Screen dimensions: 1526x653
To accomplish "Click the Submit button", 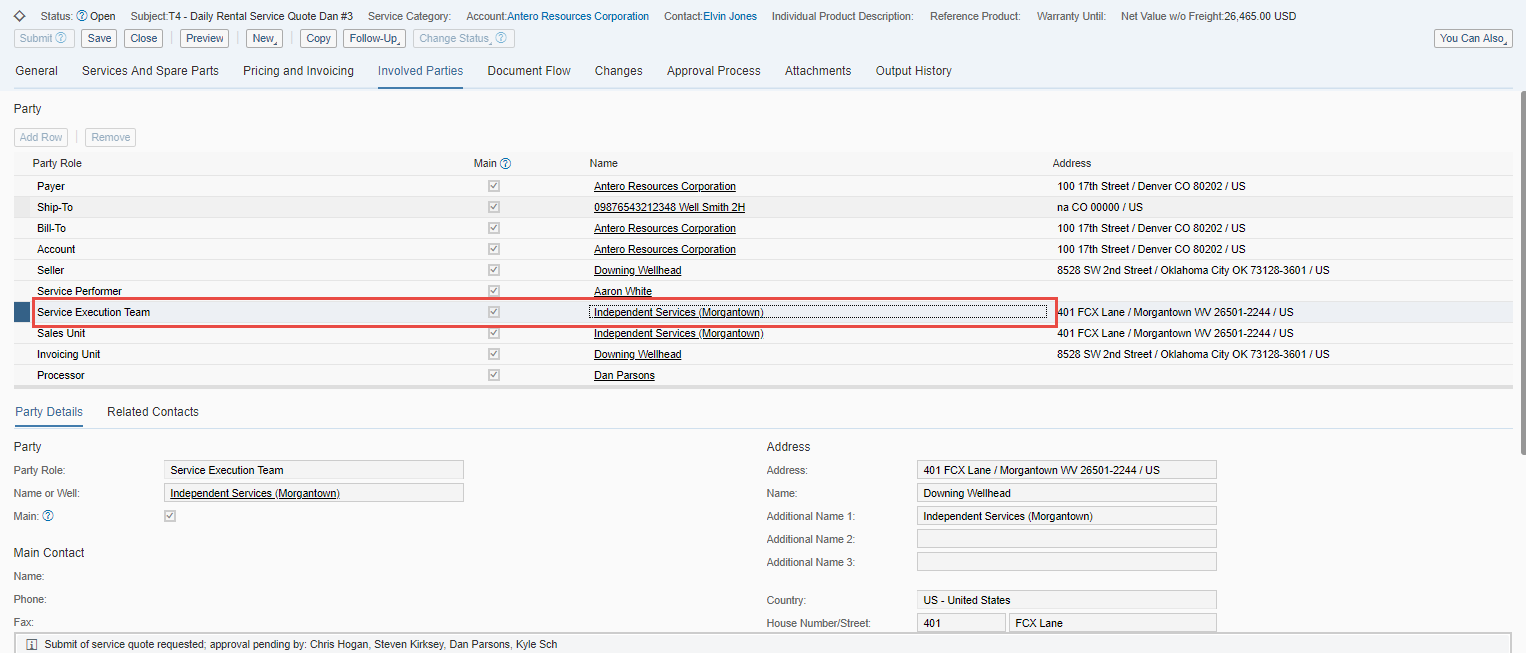I will (45, 38).
